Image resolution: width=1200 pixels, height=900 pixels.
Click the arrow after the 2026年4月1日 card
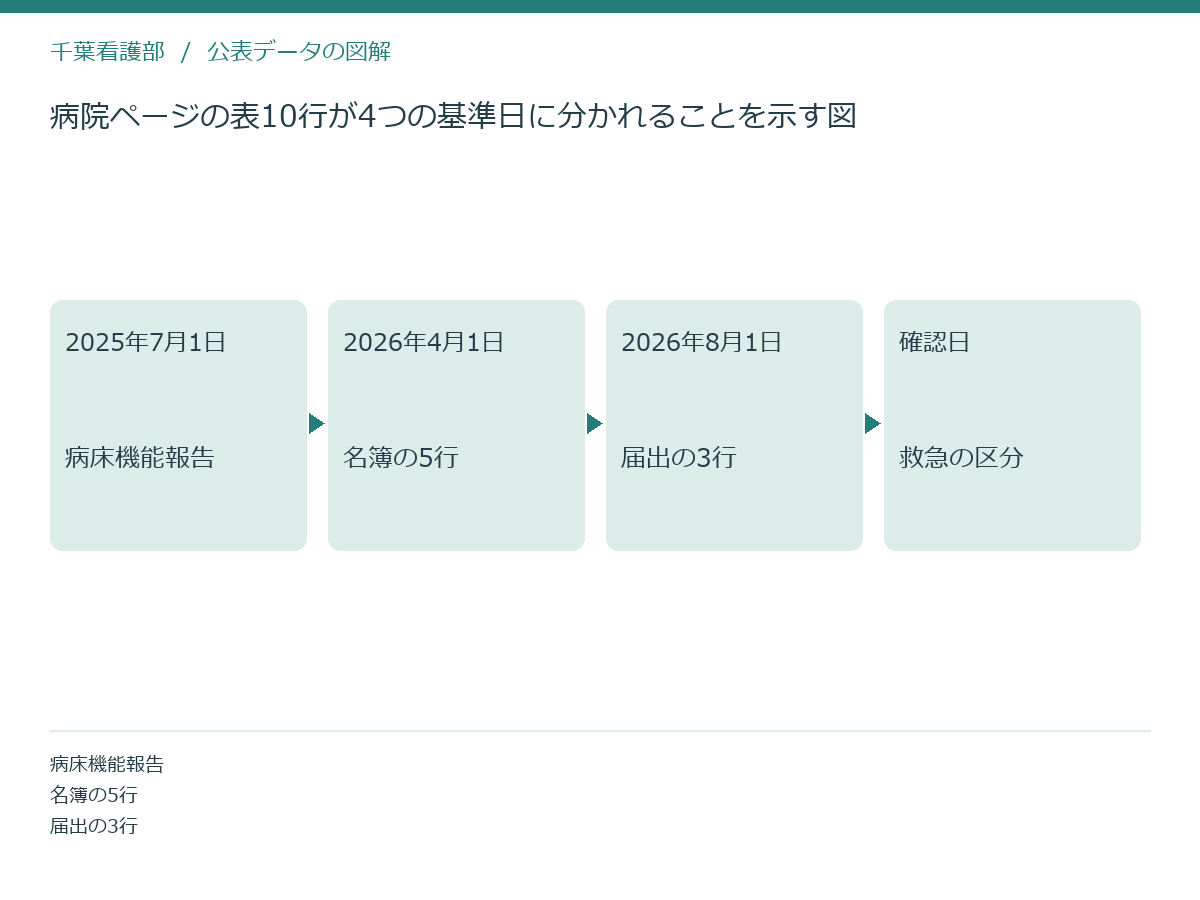(595, 424)
